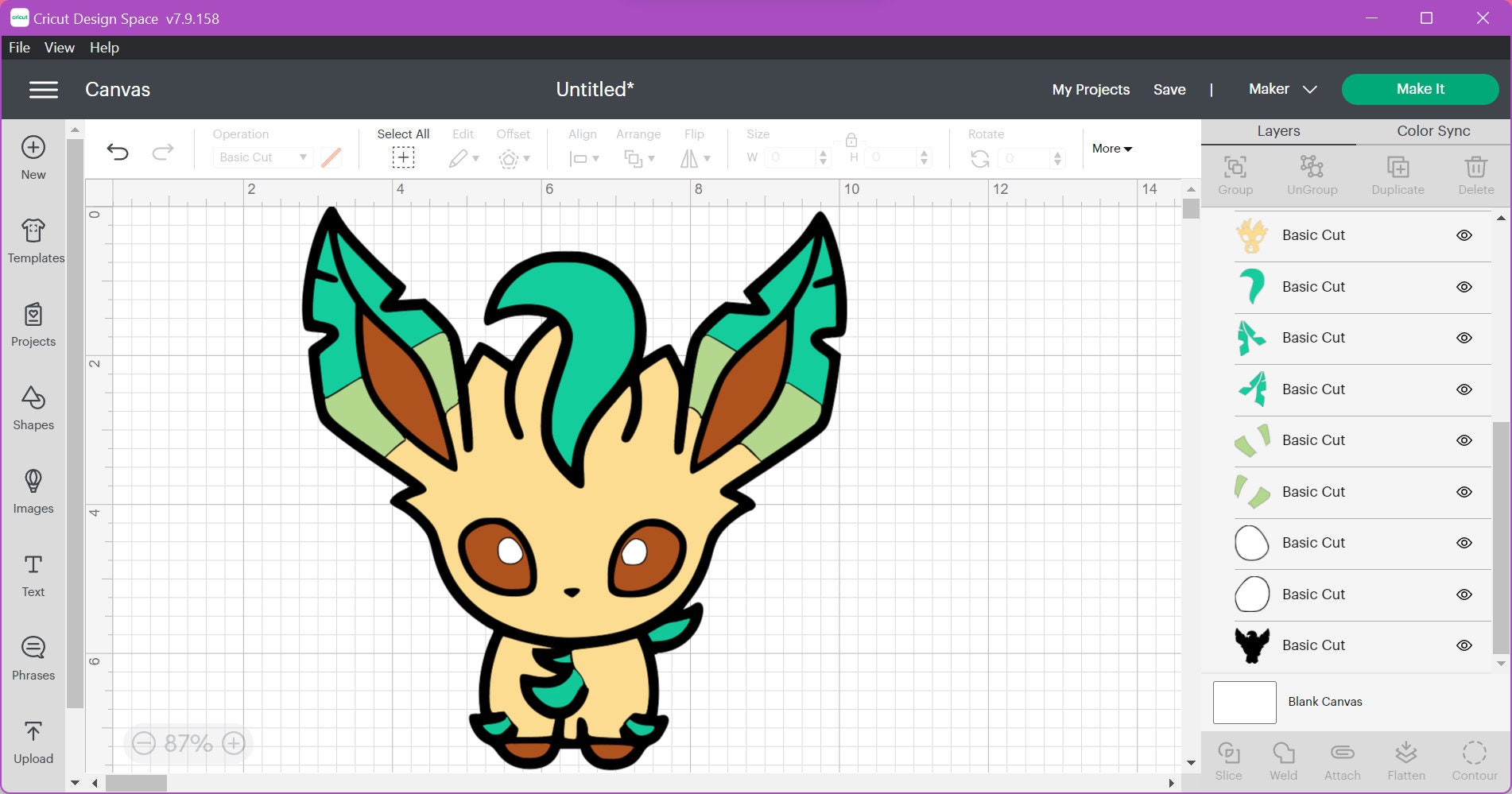
Task: Select the Shapes tool
Action: coord(33,408)
